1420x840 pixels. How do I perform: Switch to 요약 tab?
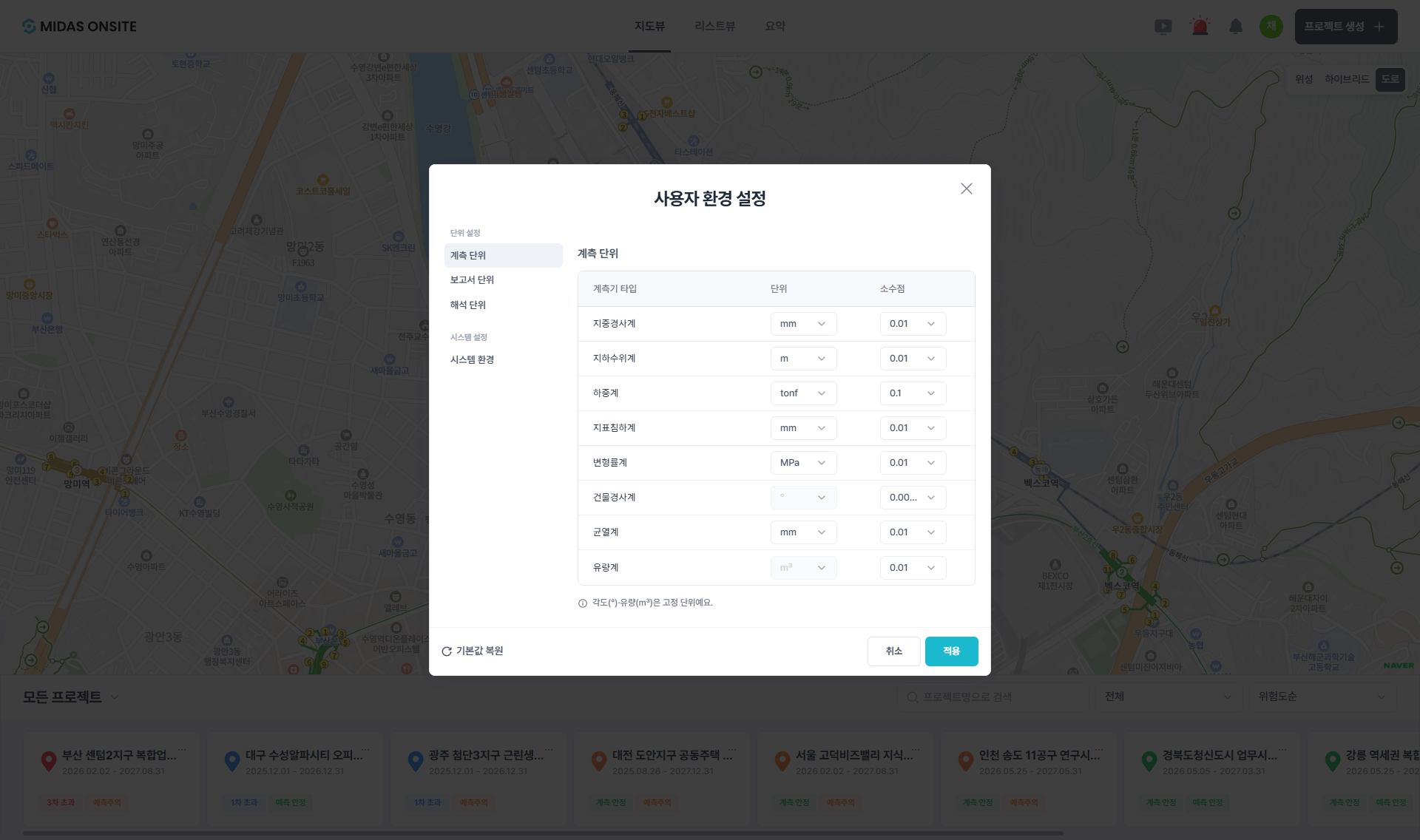tap(775, 27)
